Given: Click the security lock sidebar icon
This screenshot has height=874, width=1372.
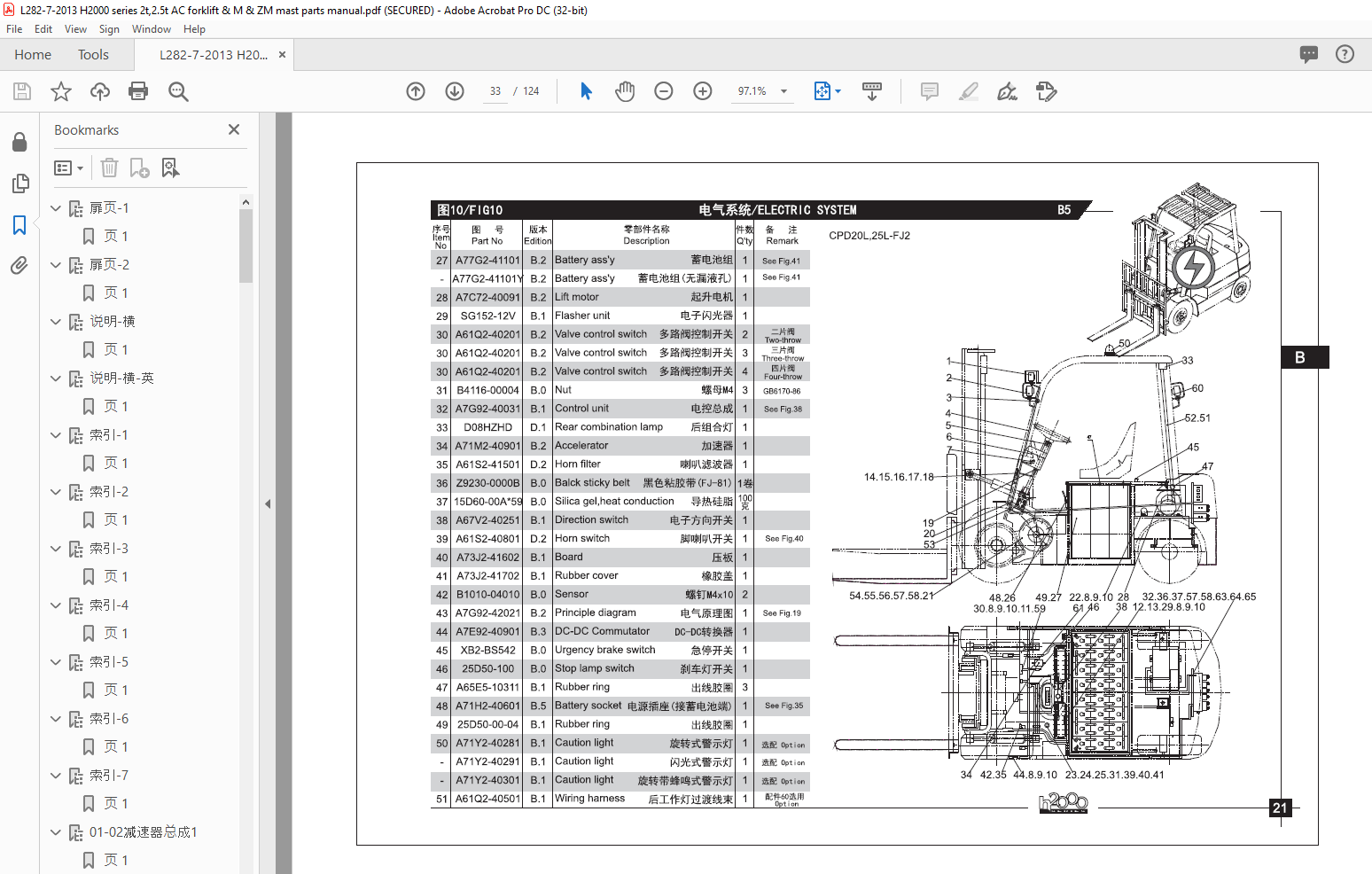Looking at the screenshot, I should (x=19, y=142).
